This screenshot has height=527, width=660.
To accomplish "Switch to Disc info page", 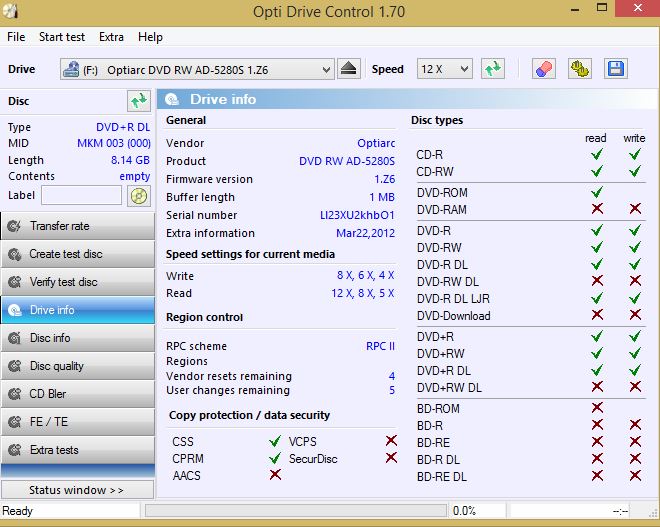I will (x=78, y=338).
